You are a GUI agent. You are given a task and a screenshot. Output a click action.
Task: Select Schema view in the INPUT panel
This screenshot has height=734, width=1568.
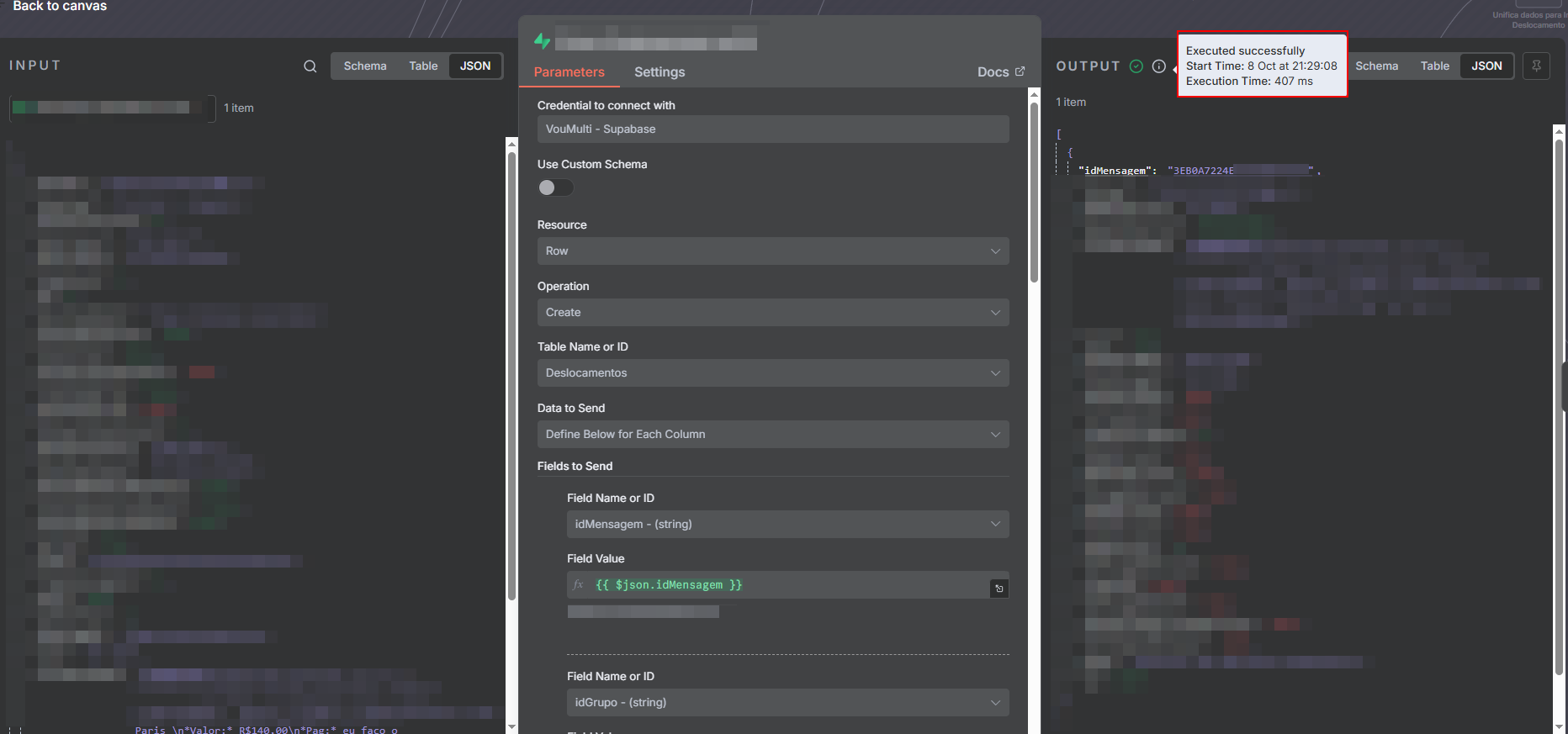tap(365, 66)
